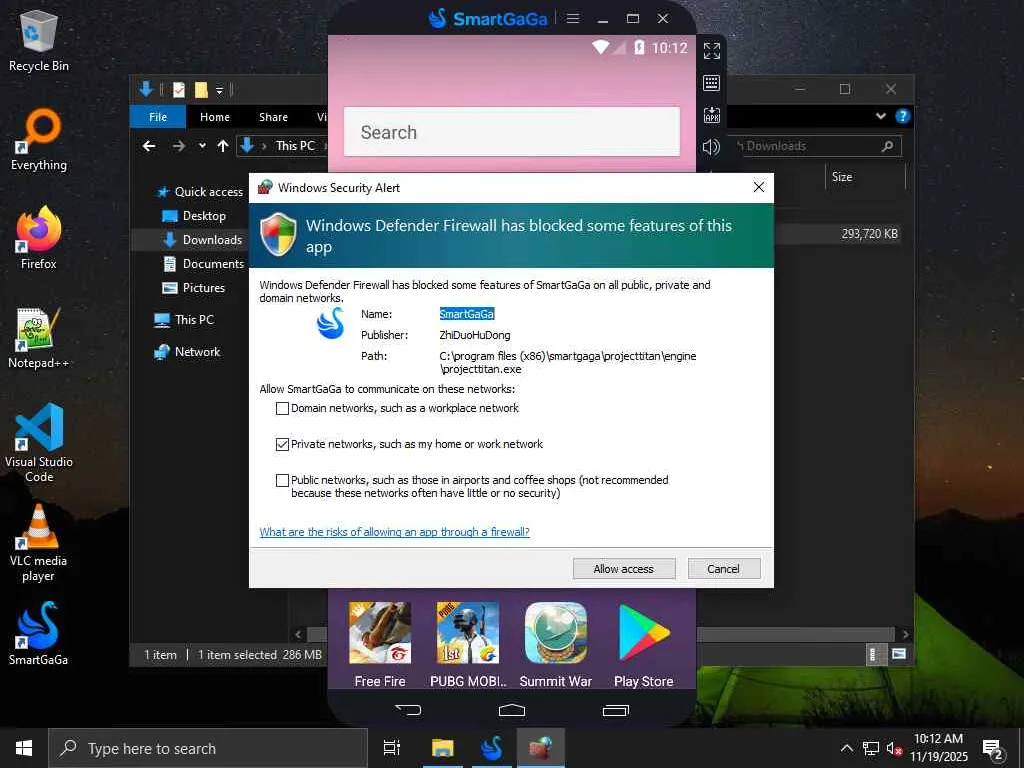This screenshot has height=768, width=1024.
Task: Close the Windows Security Alert dialog
Action: point(758,187)
